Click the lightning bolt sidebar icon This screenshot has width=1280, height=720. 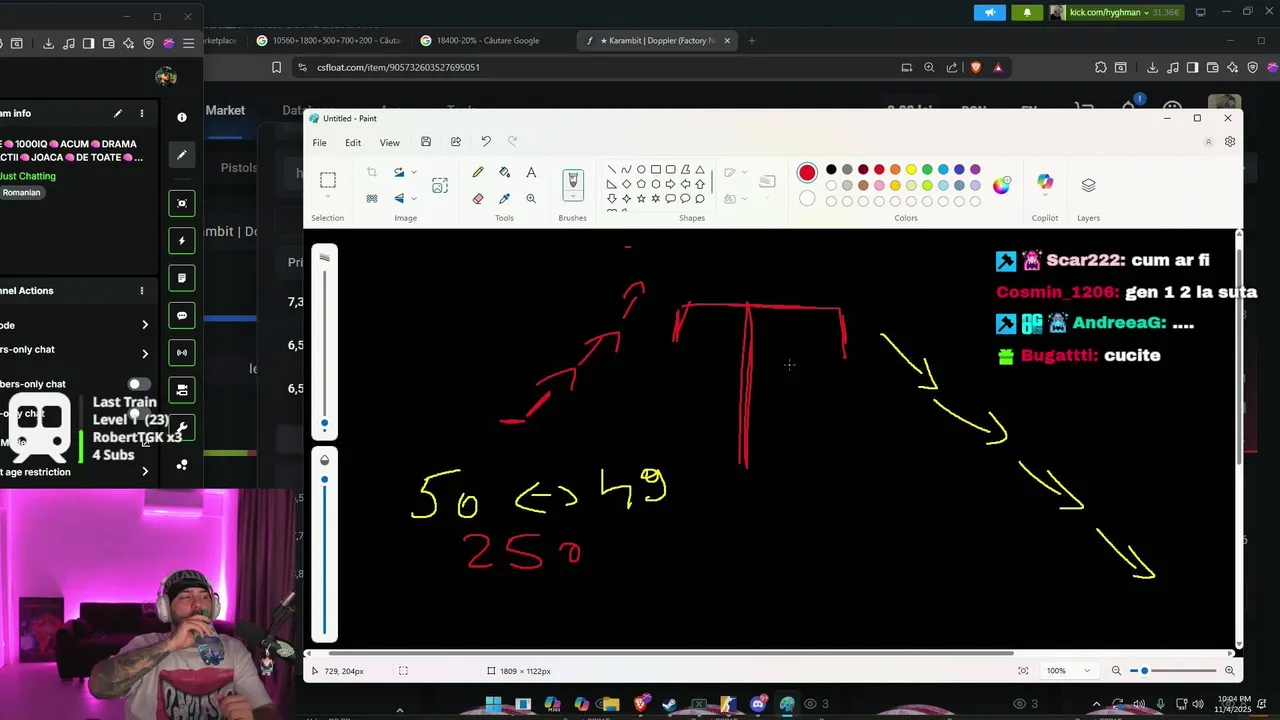pyautogui.click(x=182, y=241)
